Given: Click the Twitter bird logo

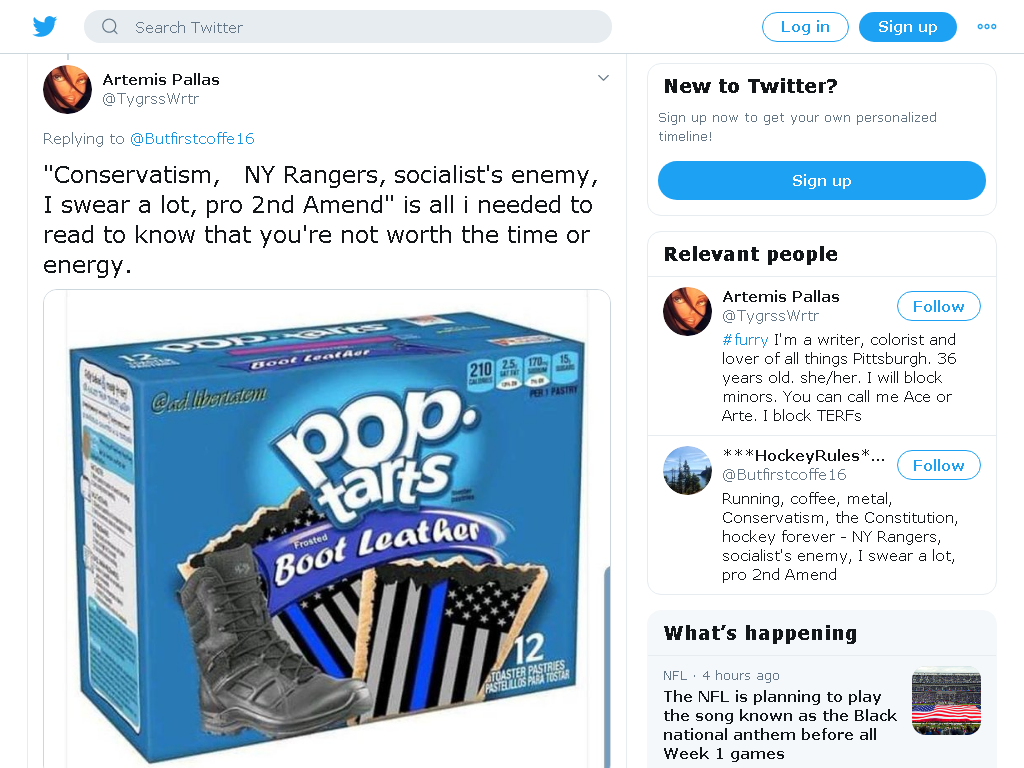Looking at the screenshot, I should pos(44,27).
